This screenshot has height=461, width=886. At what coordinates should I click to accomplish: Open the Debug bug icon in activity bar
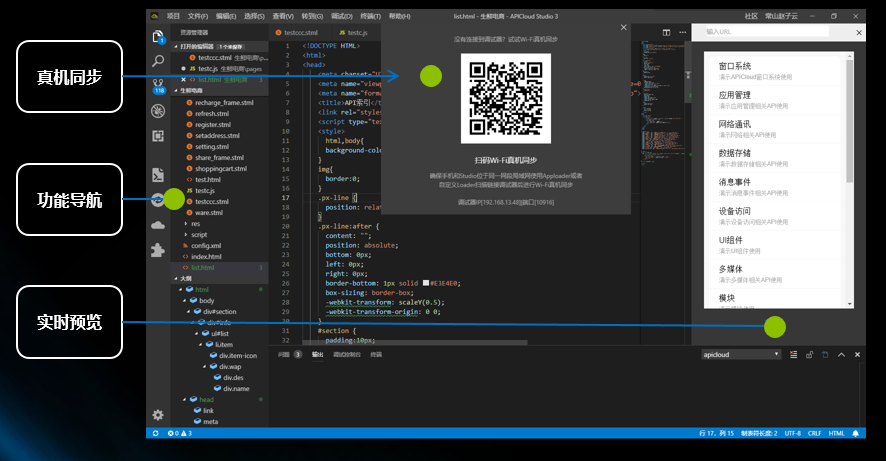158,111
